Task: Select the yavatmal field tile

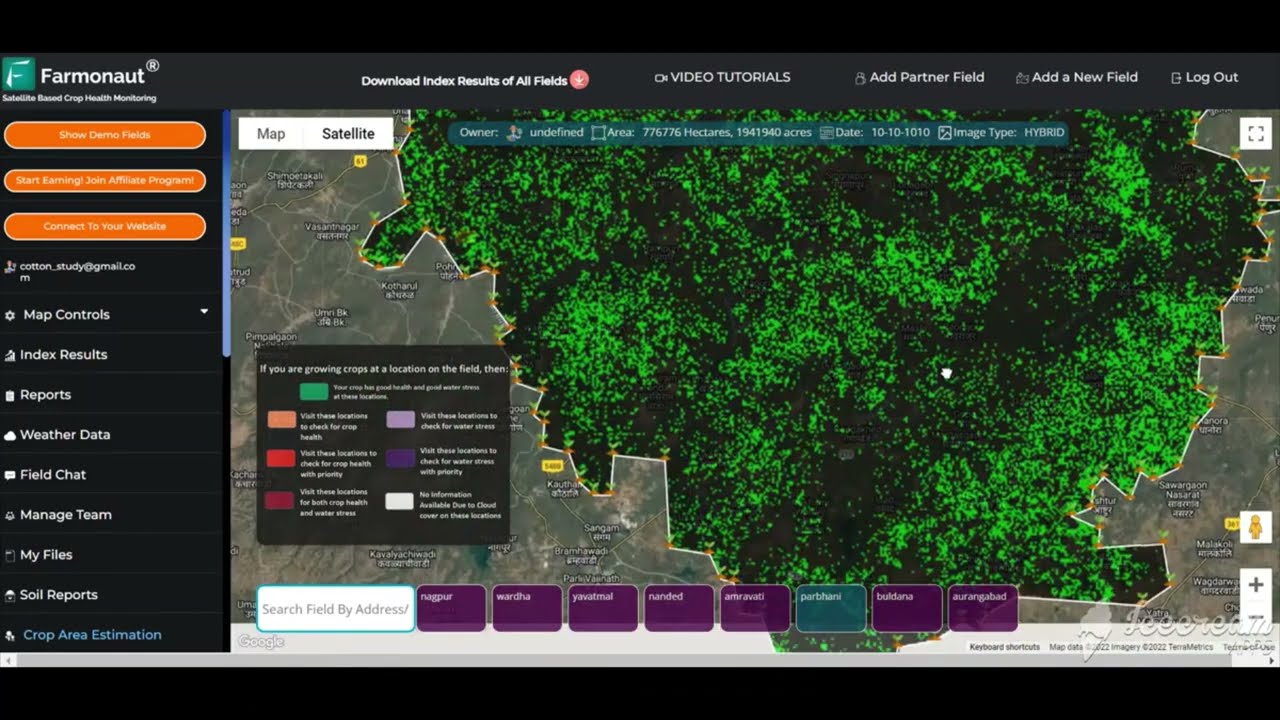Action: (x=603, y=608)
